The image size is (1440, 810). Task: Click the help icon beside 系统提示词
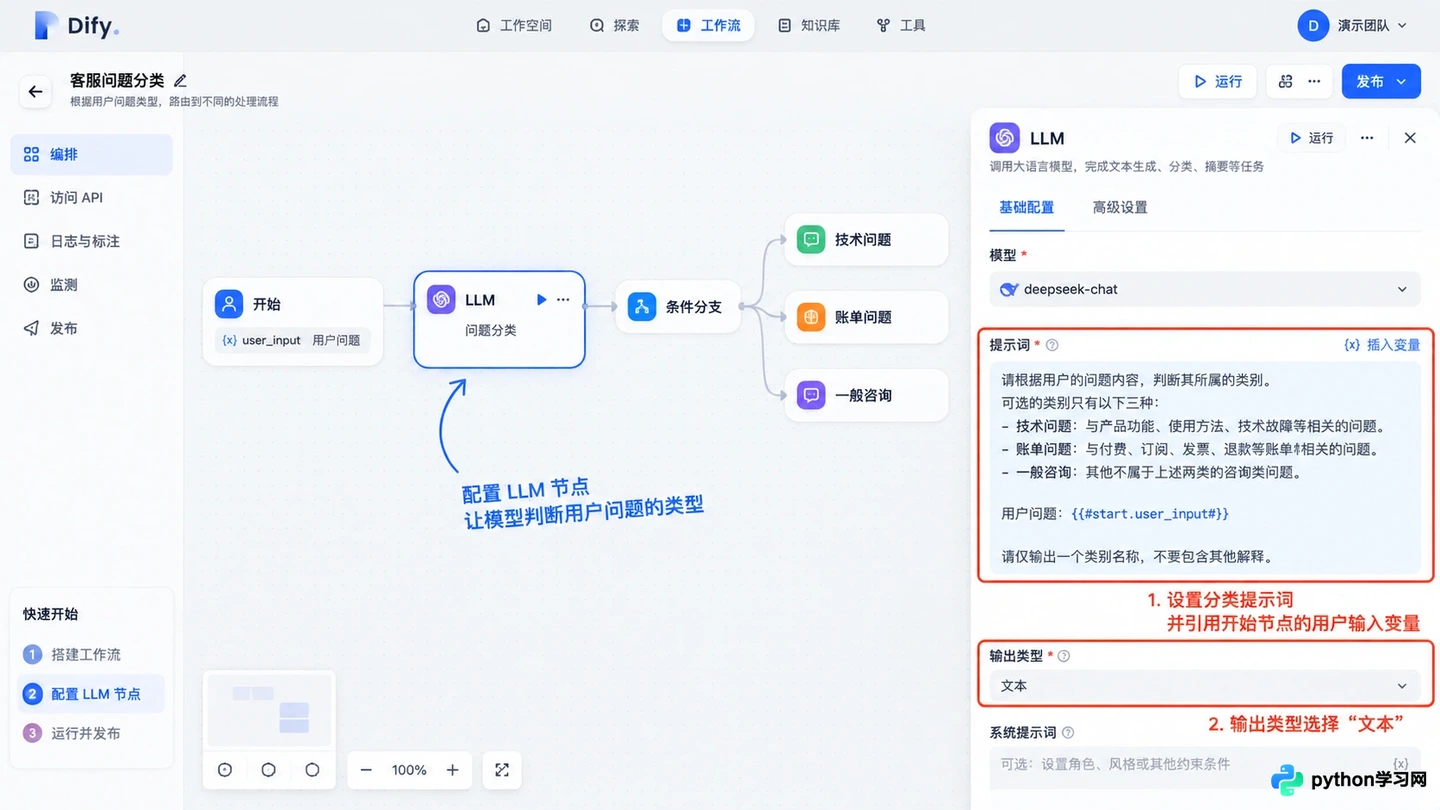point(1068,733)
